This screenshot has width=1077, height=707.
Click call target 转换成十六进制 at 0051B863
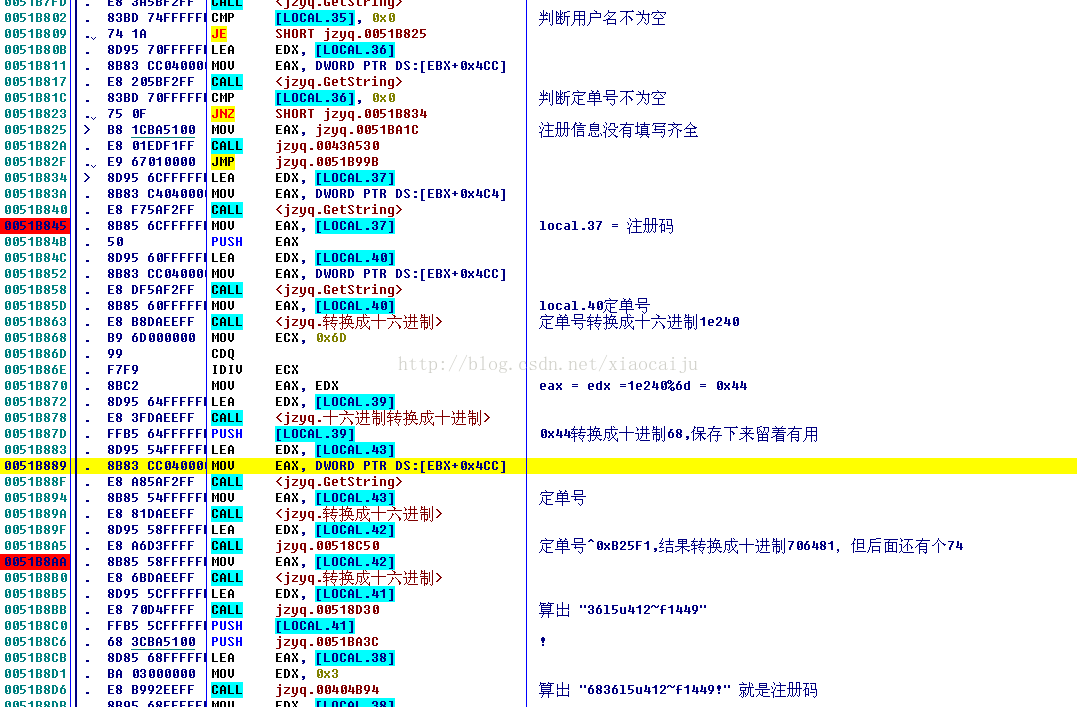359,322
